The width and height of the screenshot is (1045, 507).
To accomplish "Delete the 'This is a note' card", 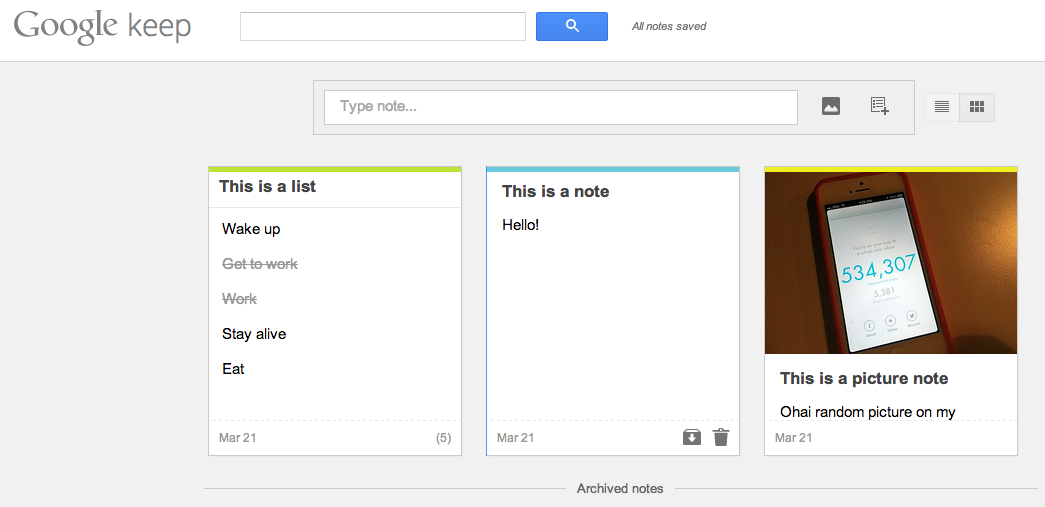I will [720, 438].
